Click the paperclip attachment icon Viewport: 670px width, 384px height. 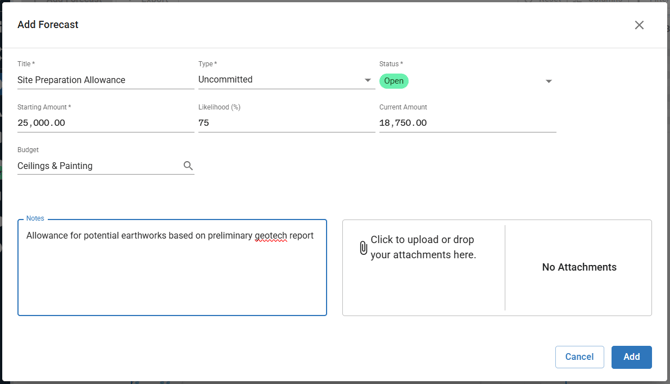(x=363, y=247)
